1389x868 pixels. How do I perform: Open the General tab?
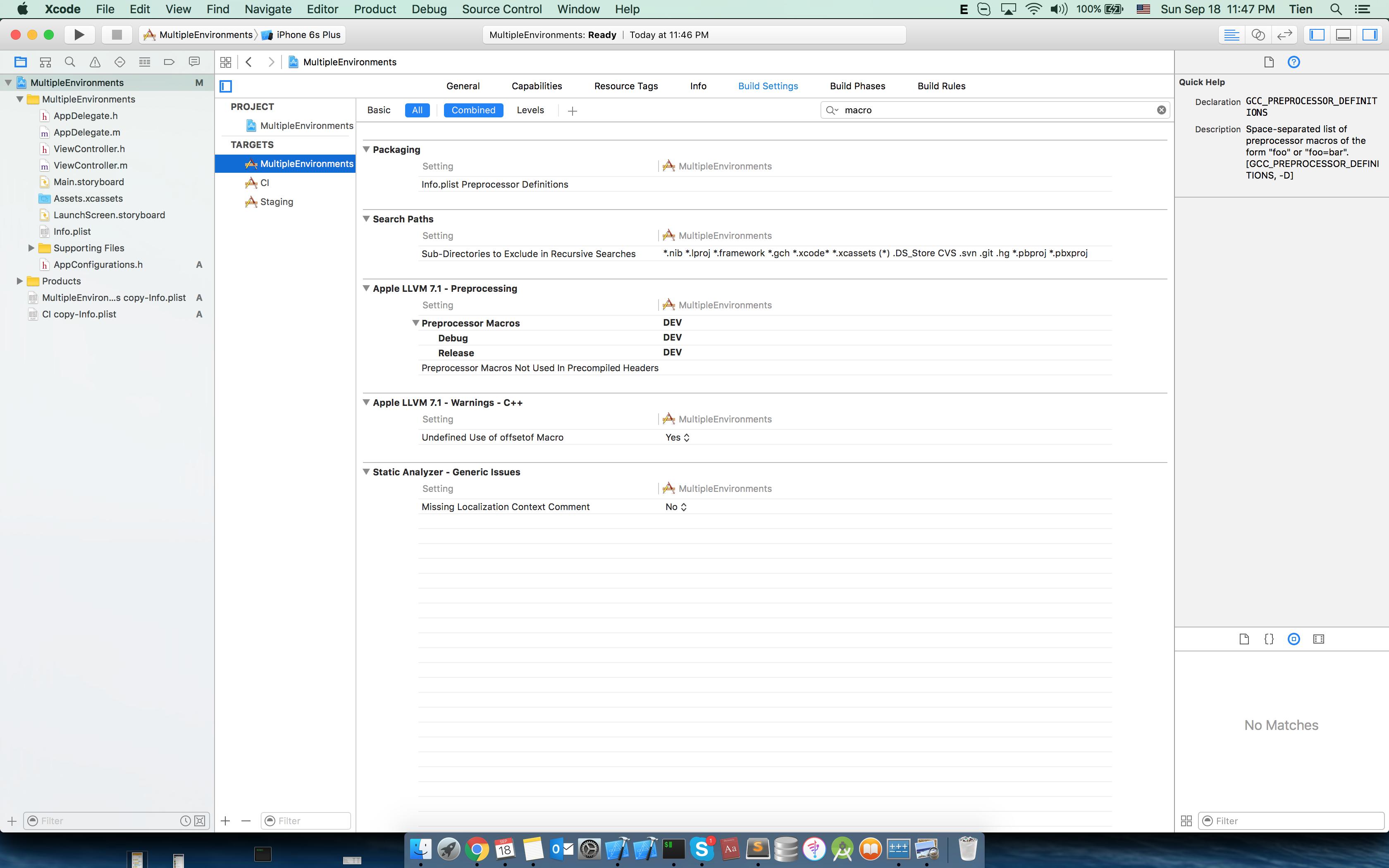pos(463,86)
